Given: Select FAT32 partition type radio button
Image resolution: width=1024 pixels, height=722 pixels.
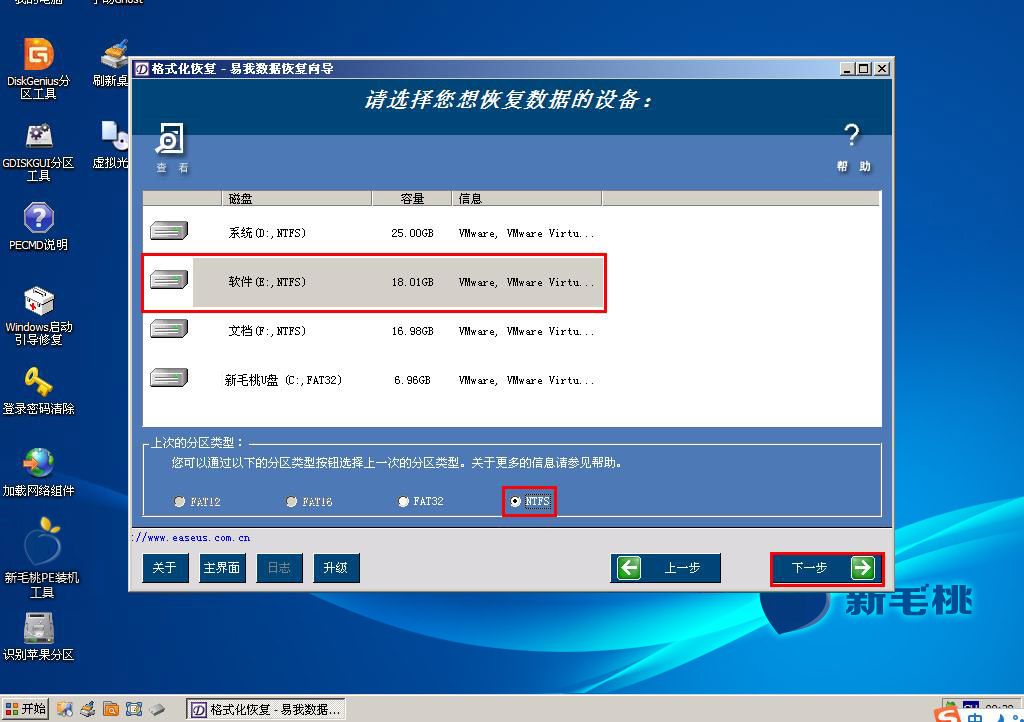Looking at the screenshot, I should pyautogui.click(x=403, y=501).
